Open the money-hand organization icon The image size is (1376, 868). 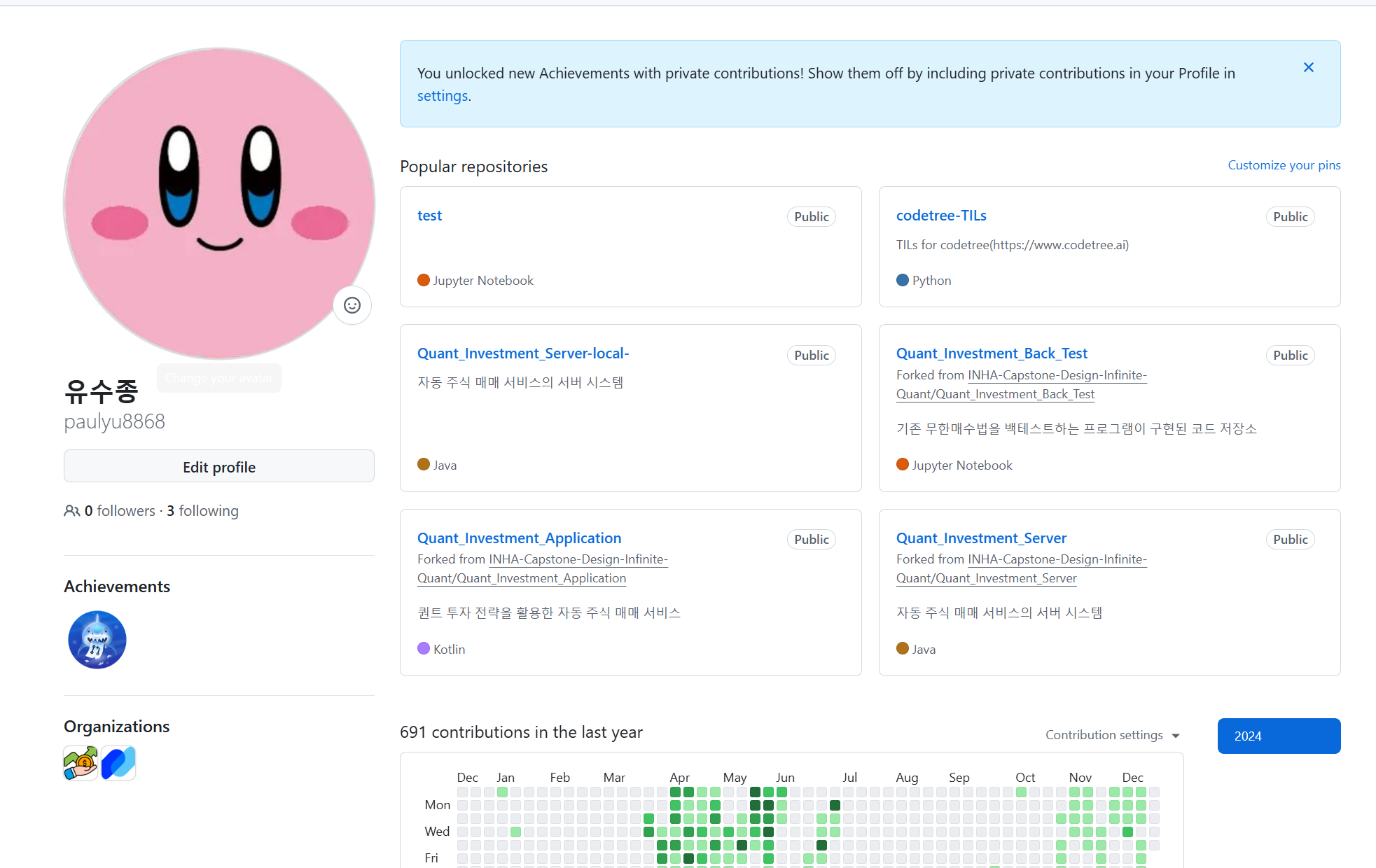(x=81, y=763)
